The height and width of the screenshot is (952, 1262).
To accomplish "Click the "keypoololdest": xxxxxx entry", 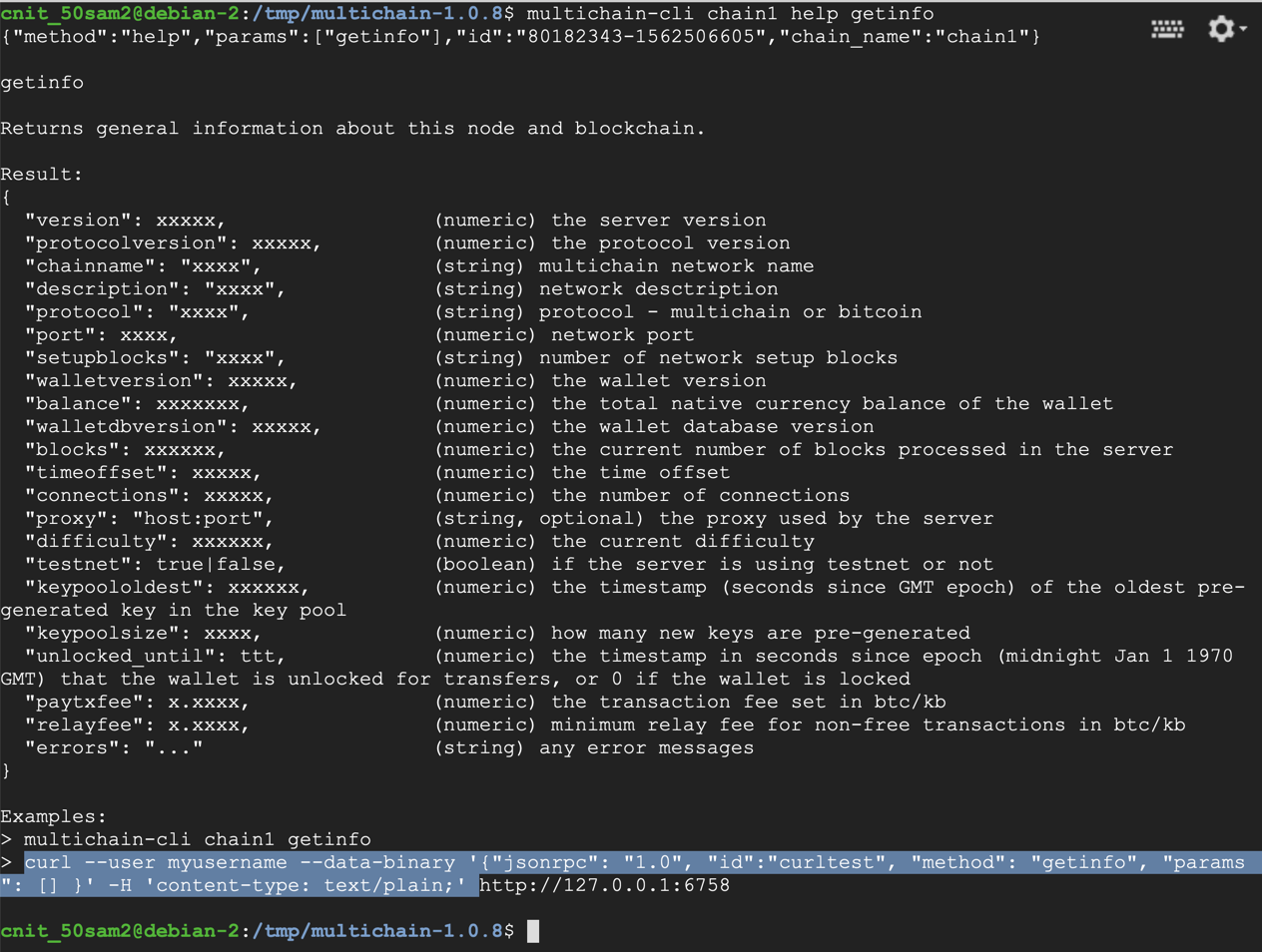I will coord(167,587).
